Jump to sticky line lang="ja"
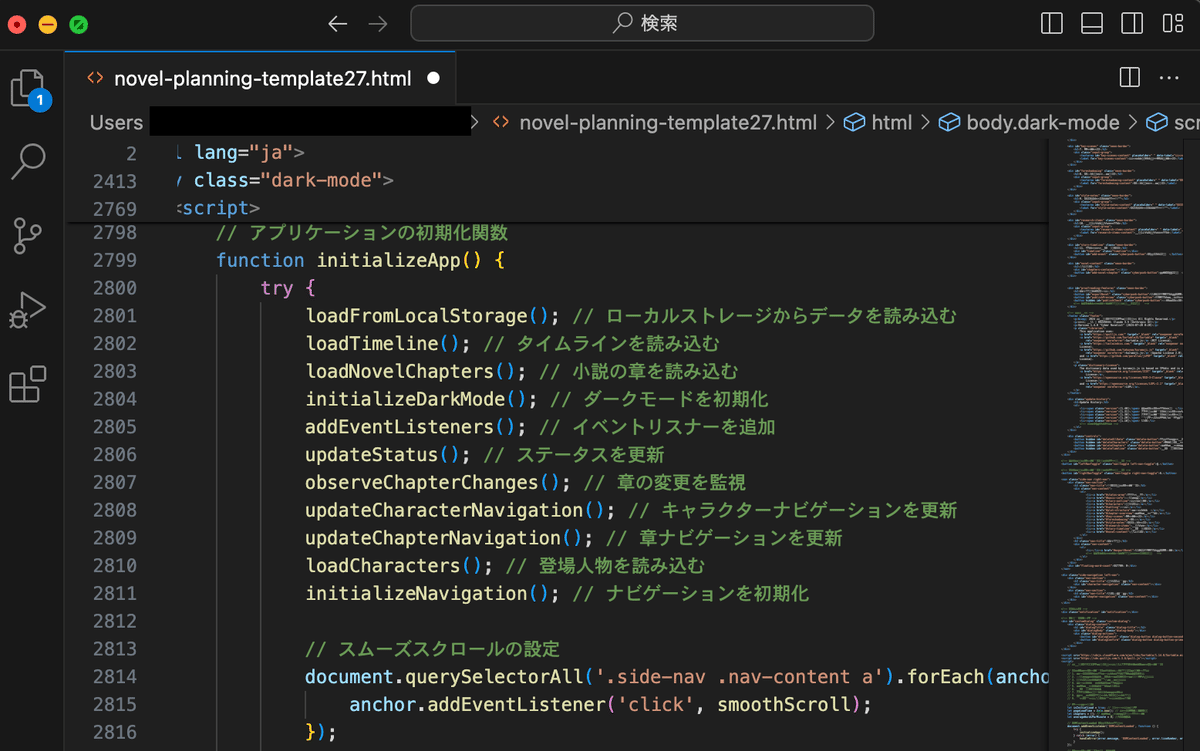The height and width of the screenshot is (751, 1200). click(x=248, y=153)
